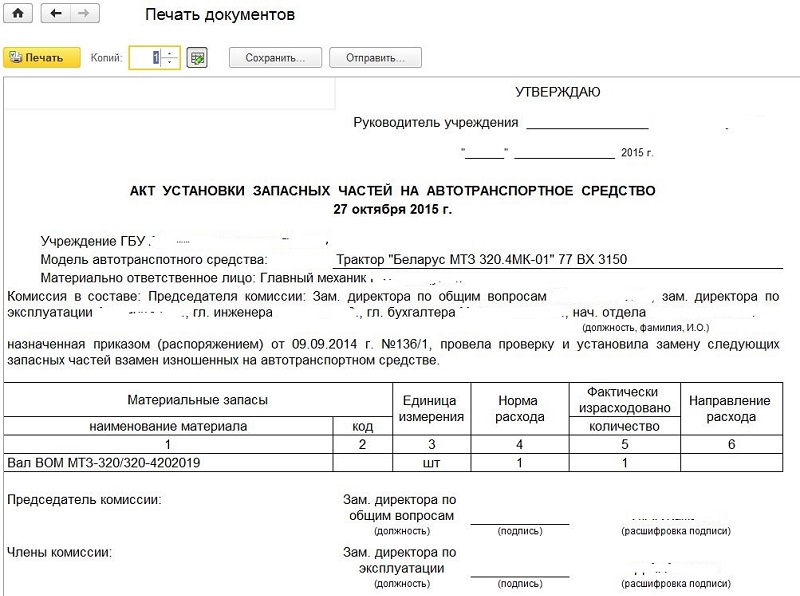This screenshot has height=596, width=800.
Task: Click the Фактически израсходовано header cell
Action: pyautogui.click(x=623, y=400)
